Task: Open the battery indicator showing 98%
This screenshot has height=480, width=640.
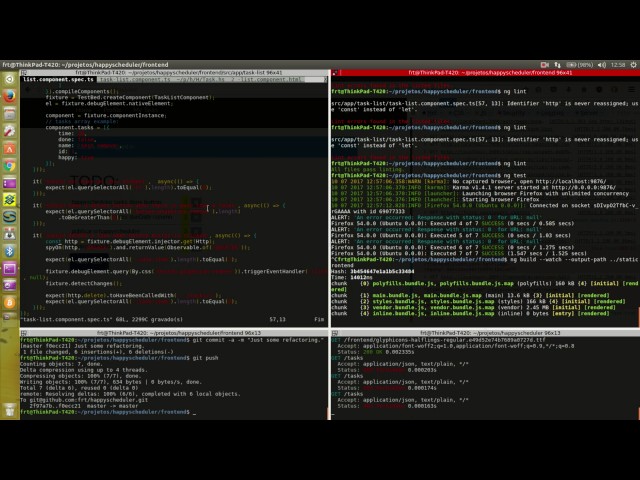Action: (580, 65)
